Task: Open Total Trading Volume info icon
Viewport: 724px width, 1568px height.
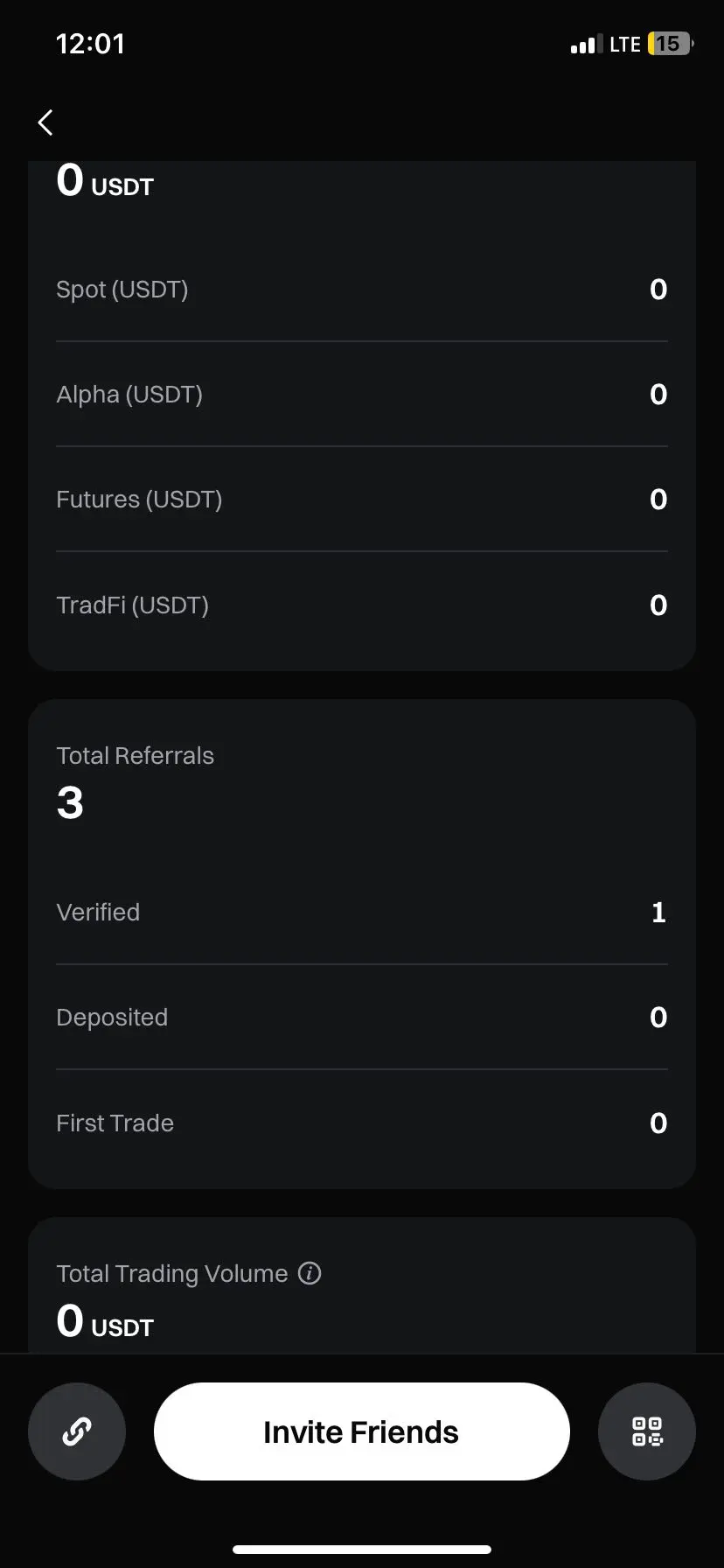Action: (x=310, y=1273)
